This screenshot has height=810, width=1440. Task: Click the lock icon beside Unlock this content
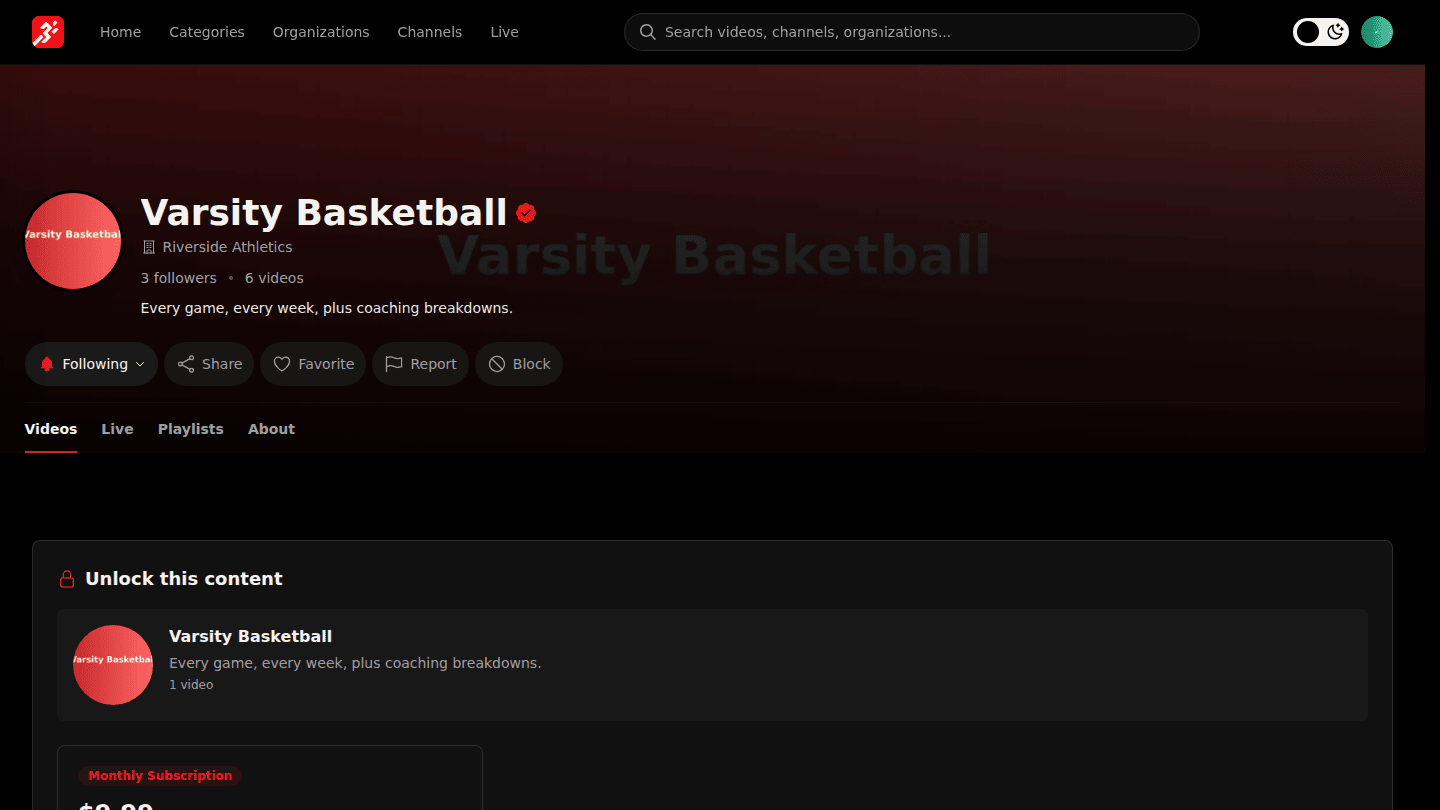point(67,579)
